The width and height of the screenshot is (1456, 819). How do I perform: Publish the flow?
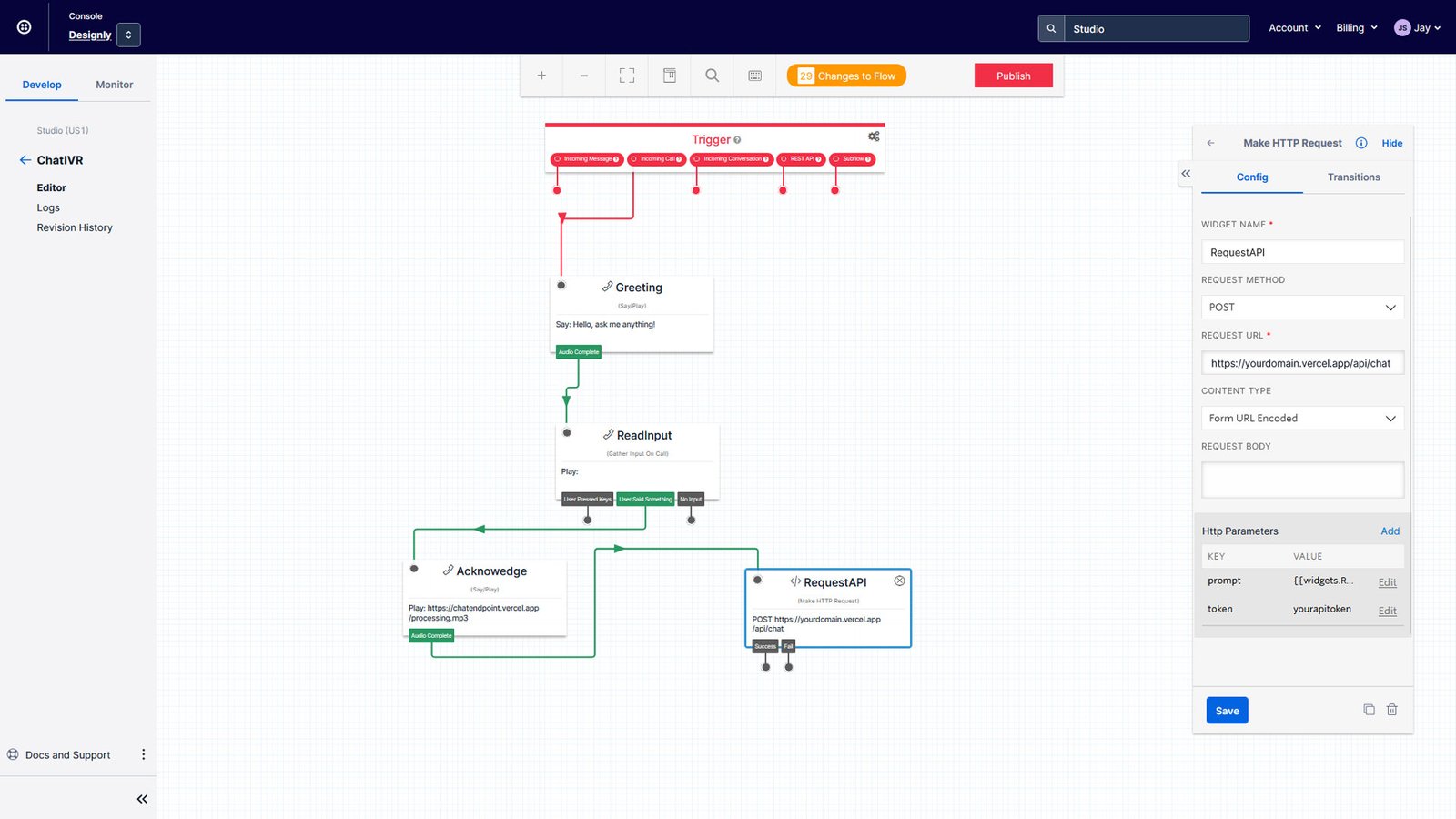[x=1013, y=76]
